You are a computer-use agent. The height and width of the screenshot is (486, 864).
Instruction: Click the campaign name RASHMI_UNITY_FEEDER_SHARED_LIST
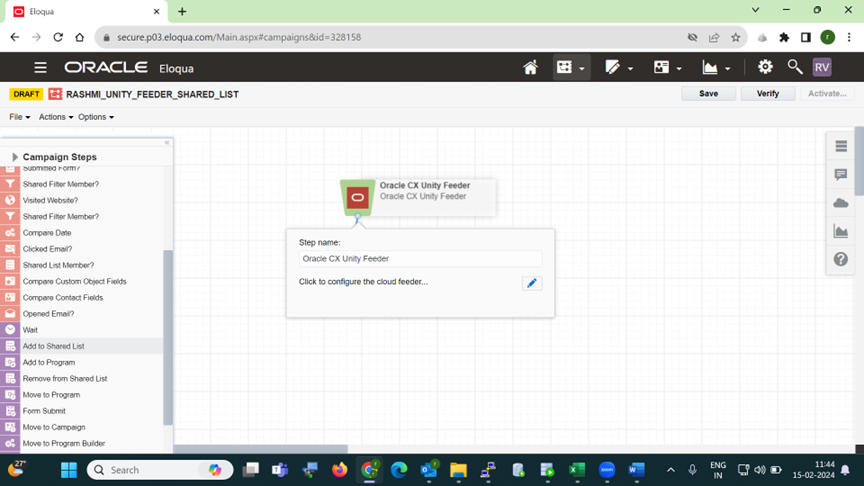(152, 94)
